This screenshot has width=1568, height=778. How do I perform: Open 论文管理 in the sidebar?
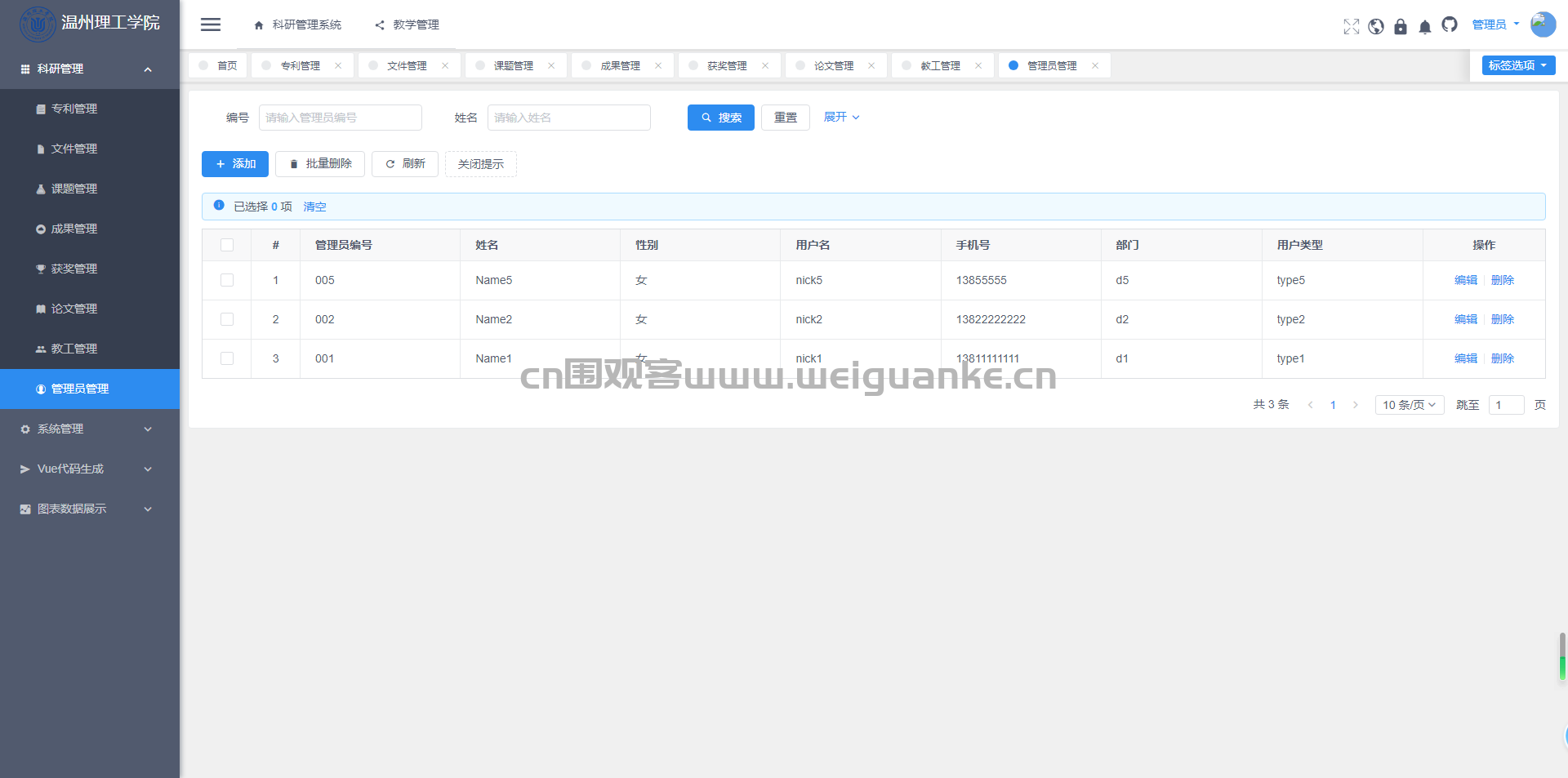pos(74,309)
